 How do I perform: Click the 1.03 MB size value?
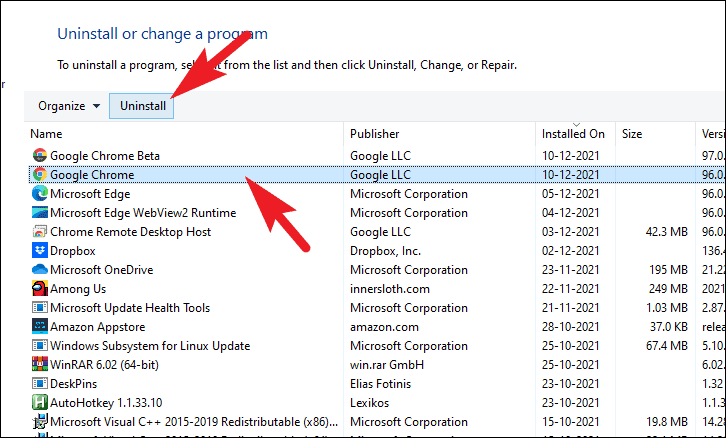[x=667, y=307]
